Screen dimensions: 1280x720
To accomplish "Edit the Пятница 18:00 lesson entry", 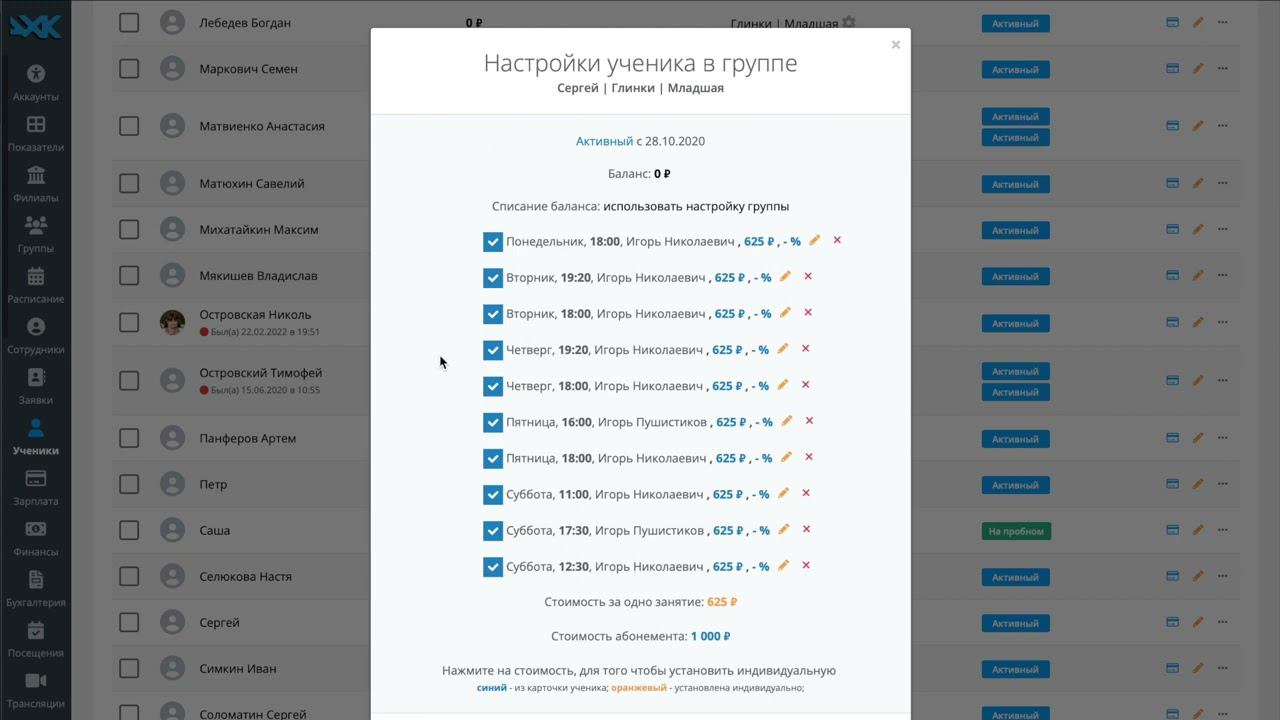I will pyautogui.click(x=786, y=456).
